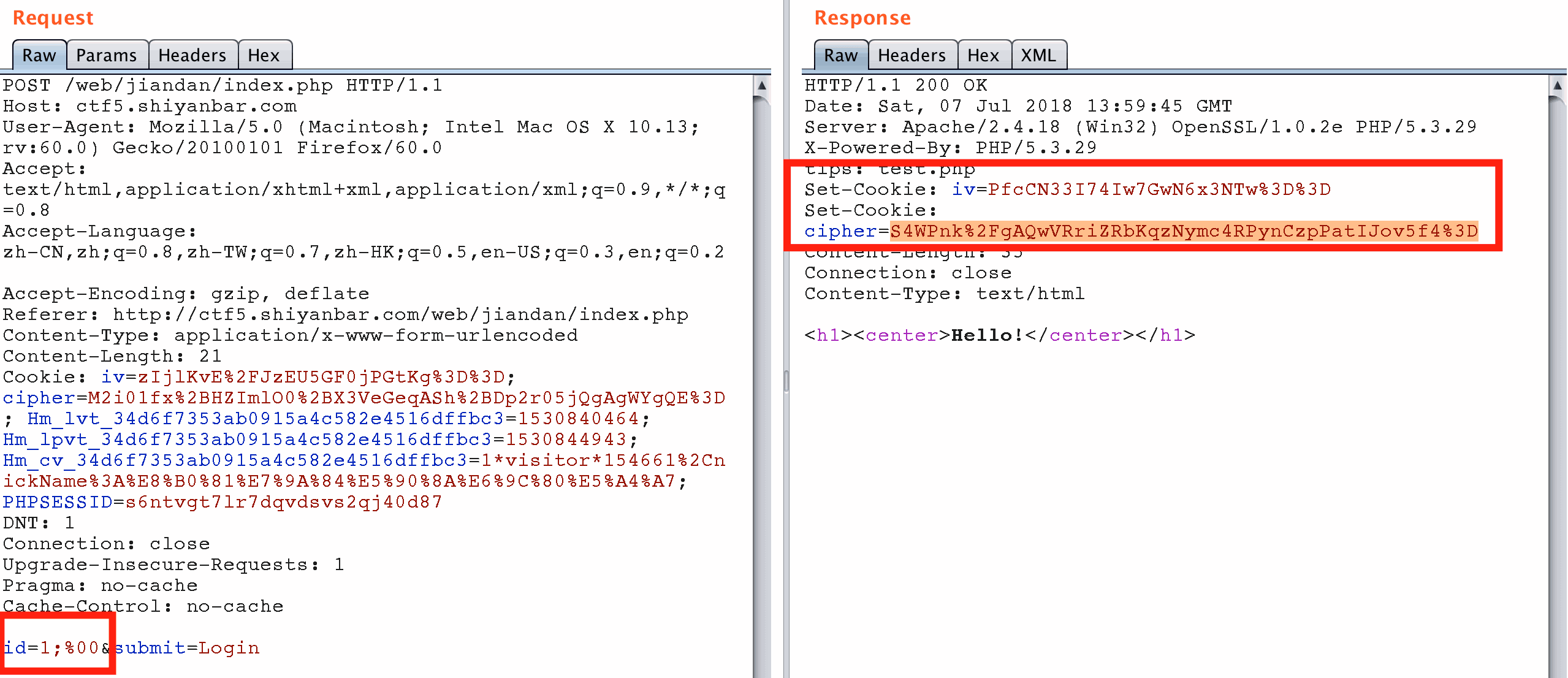Click the 'Accept-Encoding: gzip, deflate' line
Screen dimensions: 1568x678
[186, 294]
